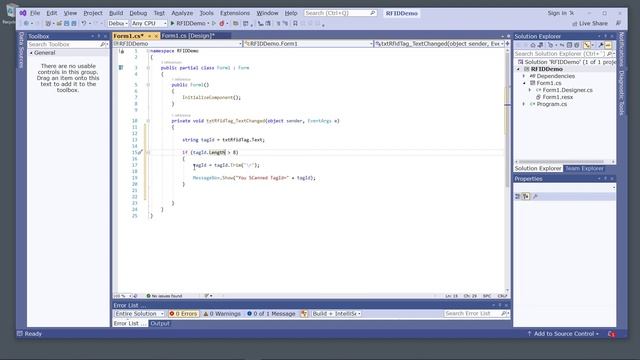
Task: Open the txtRfidTag_TextChanged member dropdown
Action: [x=439, y=43]
